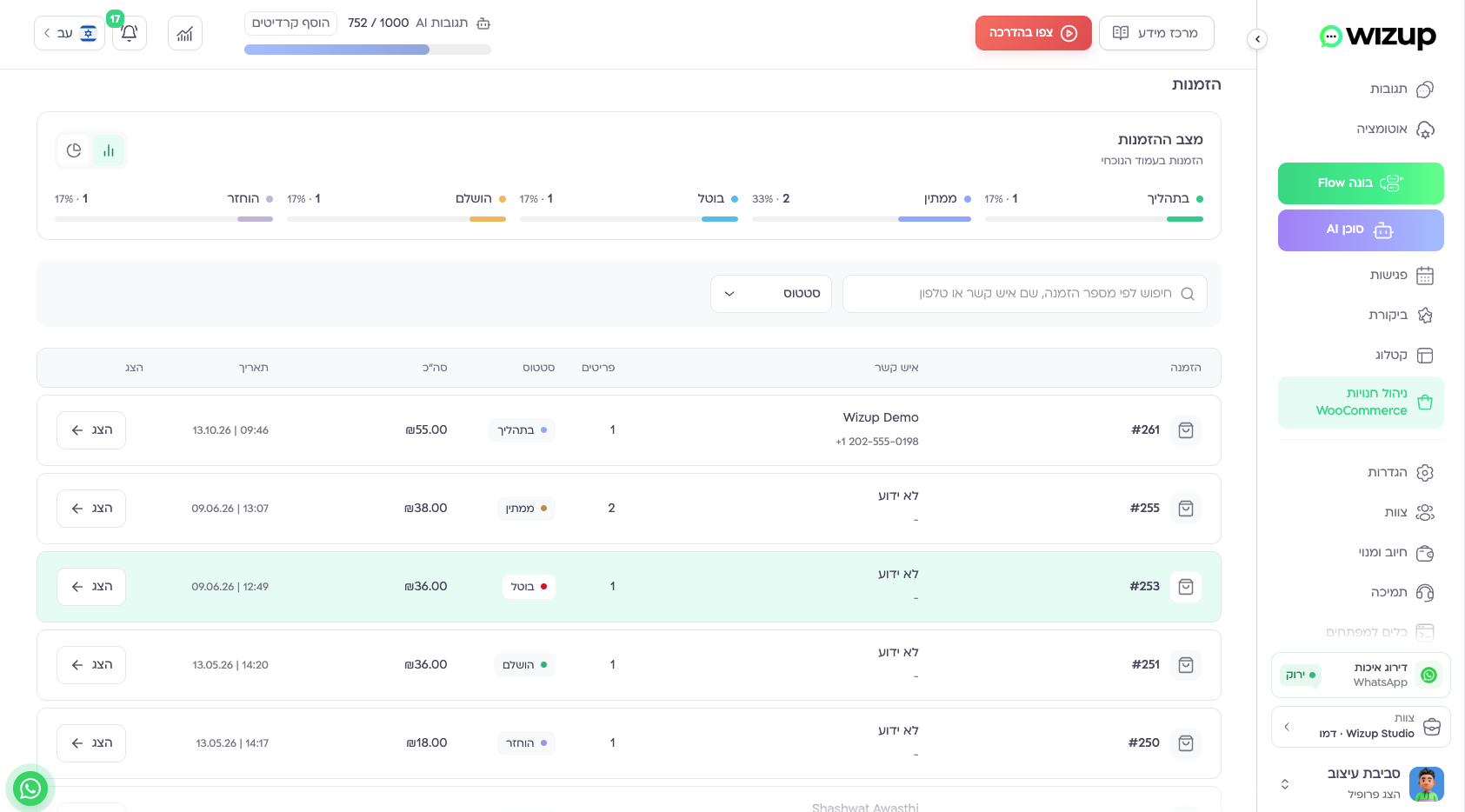Open the analytics chart icon in header
Image resolution: width=1465 pixels, height=812 pixels.
185,33
